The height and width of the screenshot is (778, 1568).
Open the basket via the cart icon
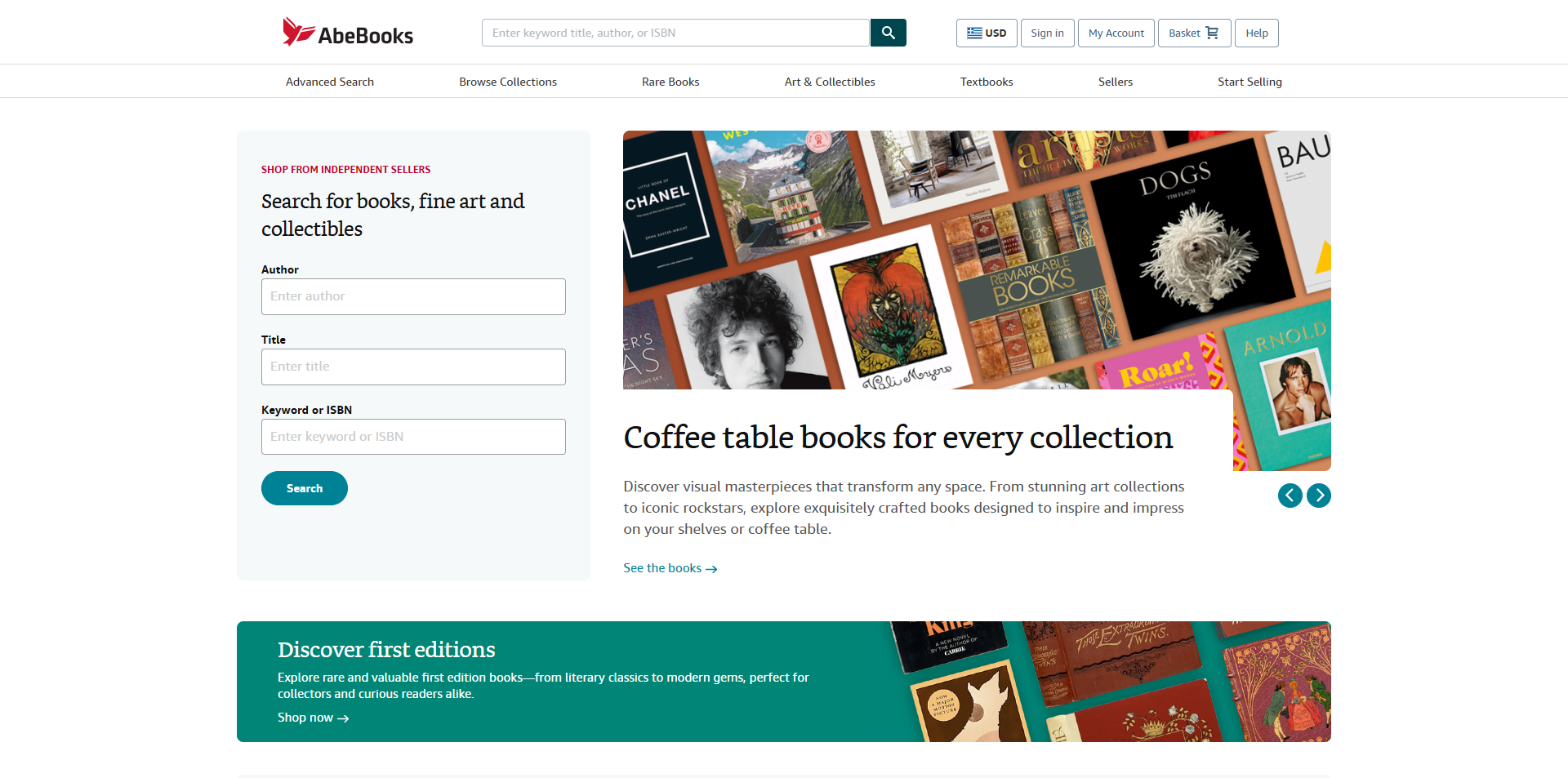(1212, 33)
